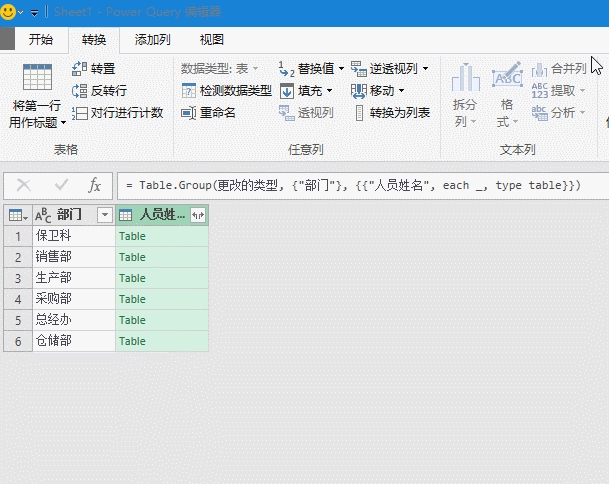
Task: Click the Count Rows (对行进行计数) icon
Action: [x=79, y=113]
